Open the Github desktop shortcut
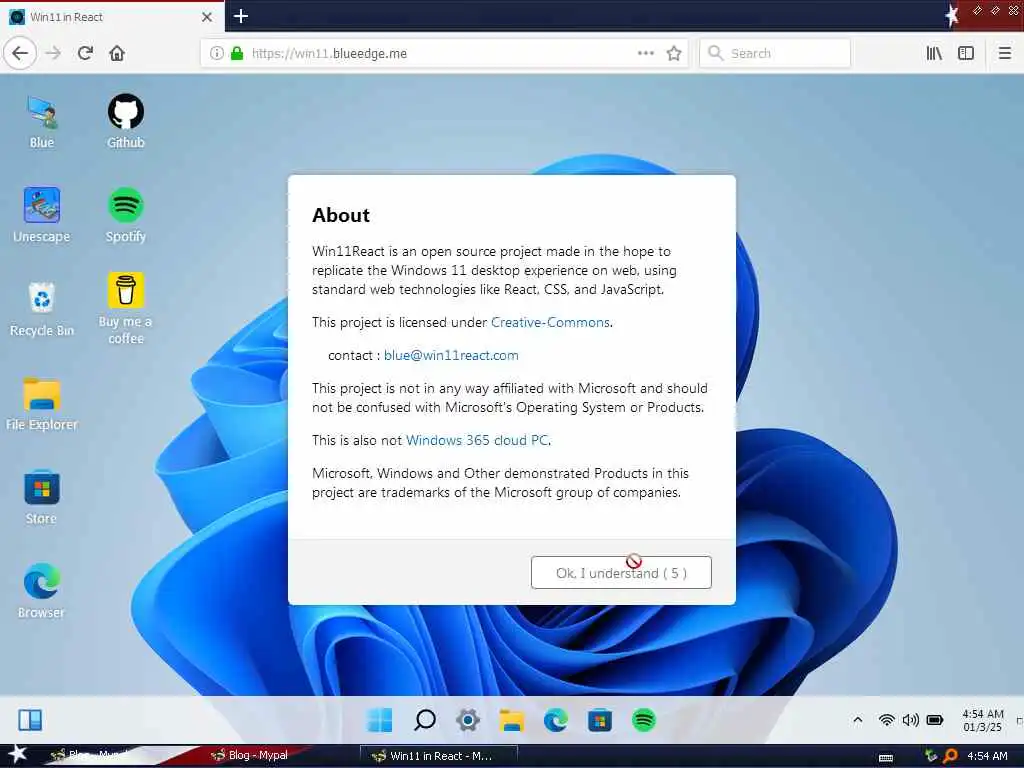Screen dimensions: 1024x768 125,122
